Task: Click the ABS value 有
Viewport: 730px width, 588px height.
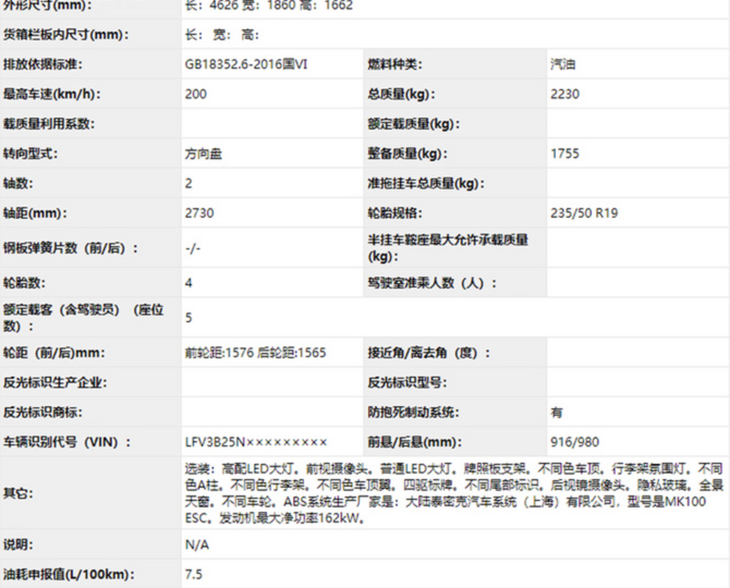Action: [x=556, y=412]
